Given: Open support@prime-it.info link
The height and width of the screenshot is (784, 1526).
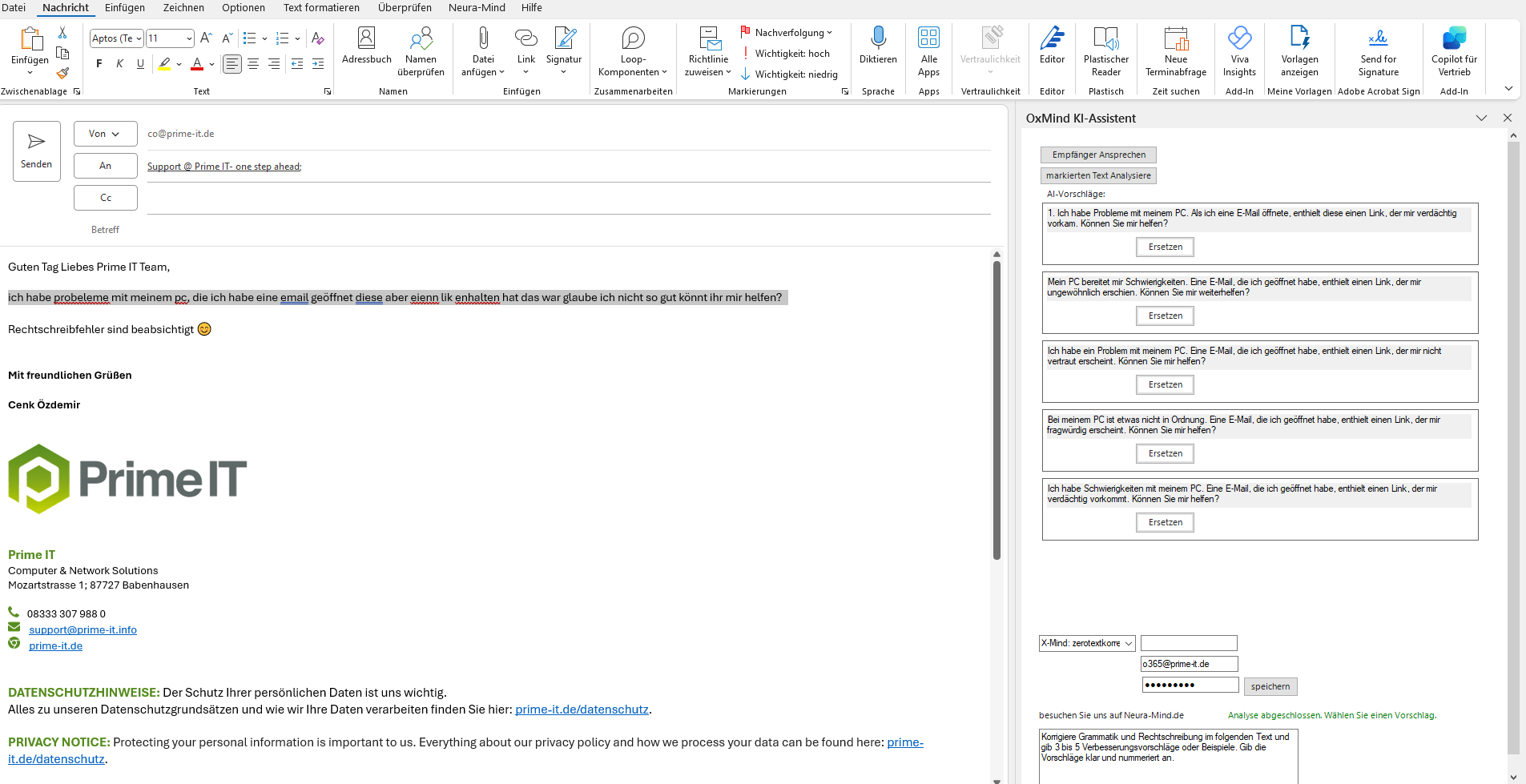Looking at the screenshot, I should (83, 629).
